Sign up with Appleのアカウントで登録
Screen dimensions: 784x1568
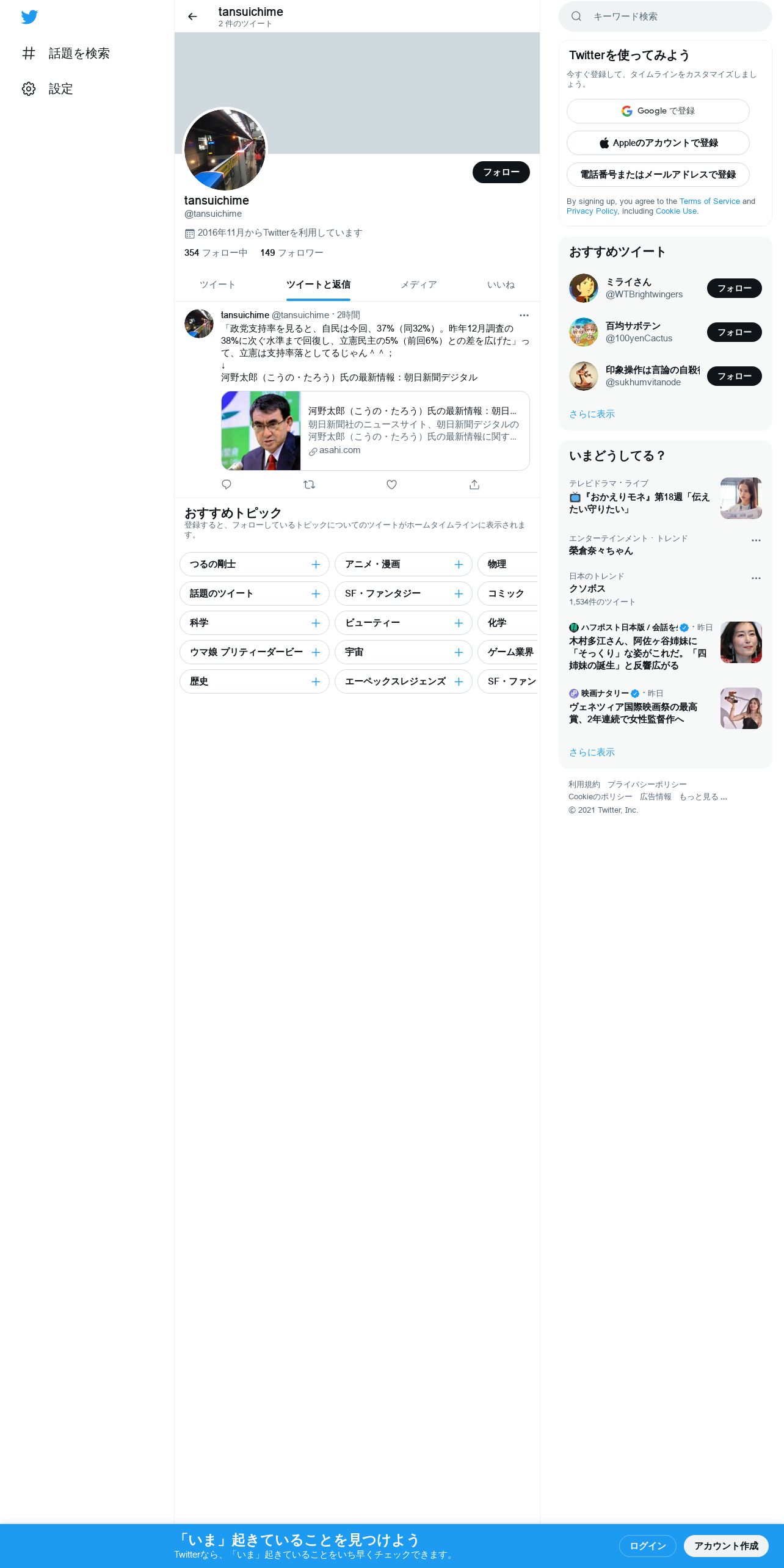pos(658,143)
